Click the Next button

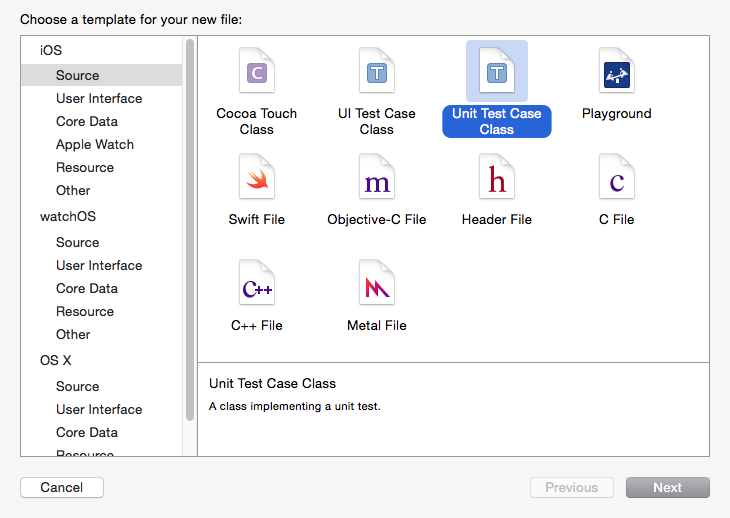click(x=668, y=487)
